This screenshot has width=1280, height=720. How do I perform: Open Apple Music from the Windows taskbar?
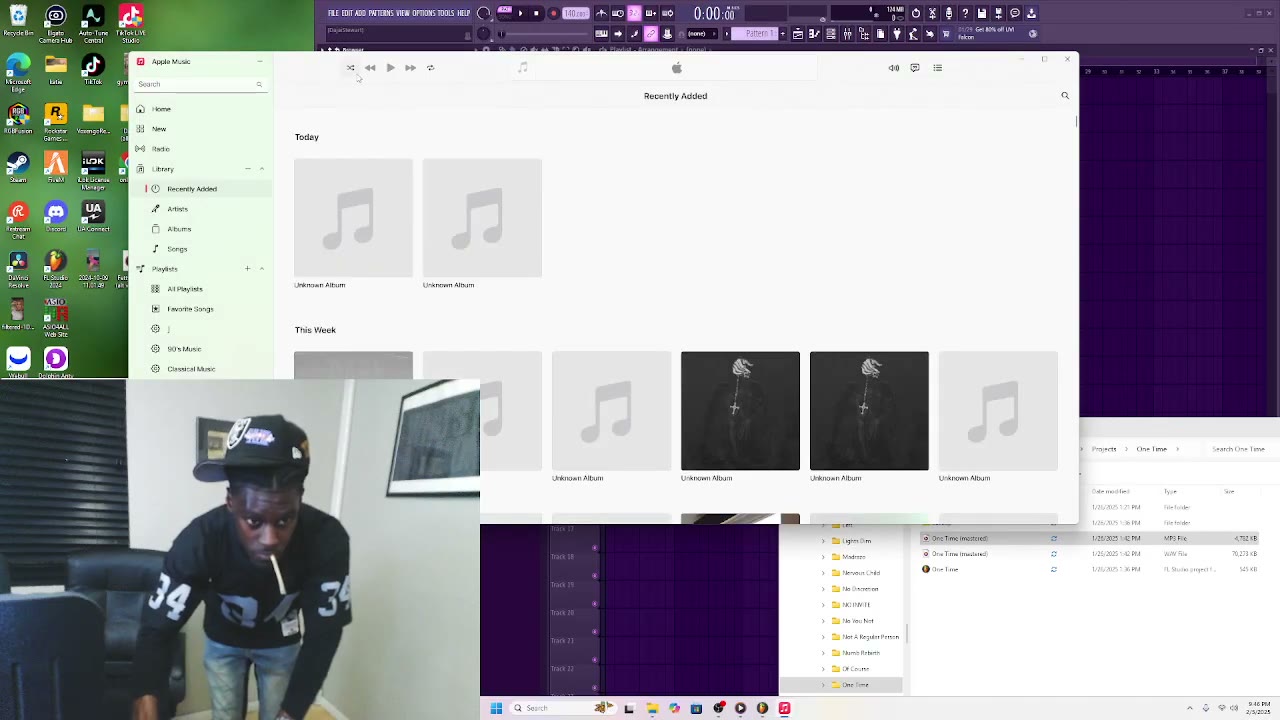(784, 708)
